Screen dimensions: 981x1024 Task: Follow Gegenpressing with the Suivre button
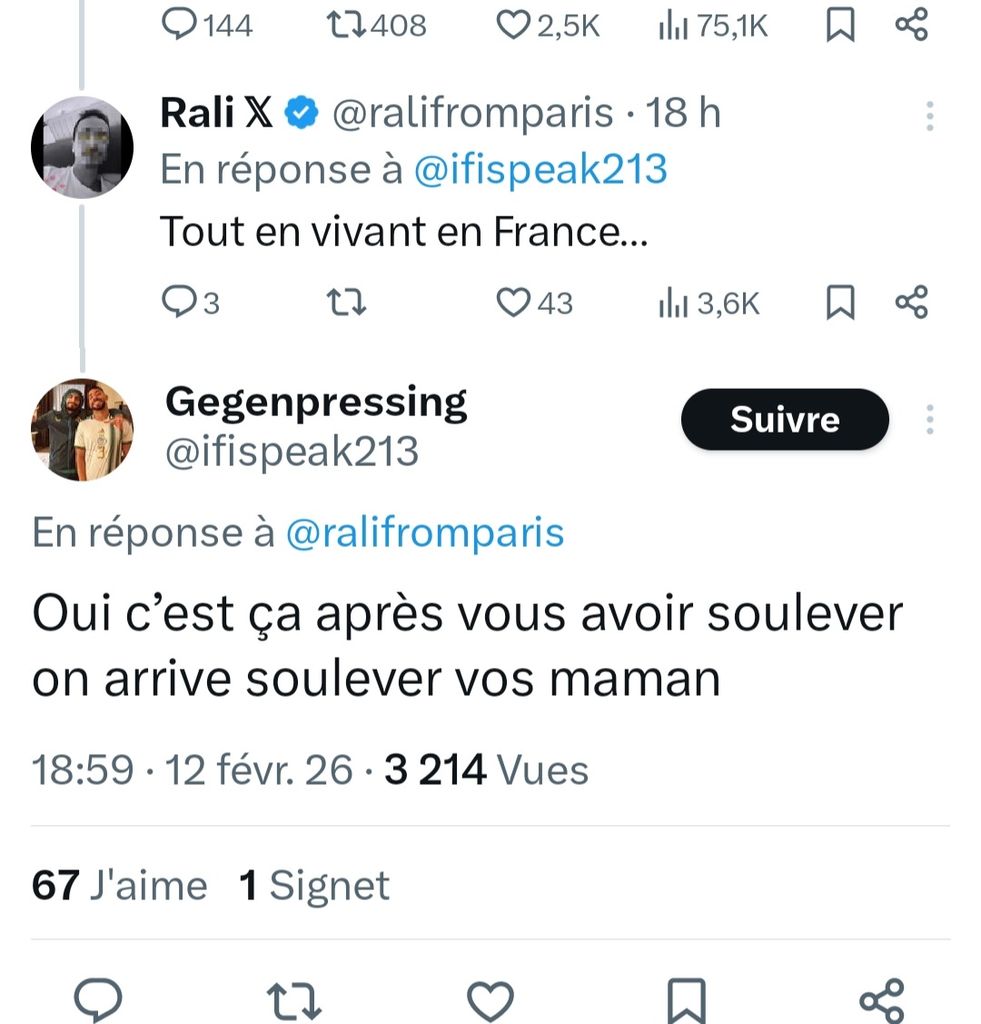(x=784, y=419)
